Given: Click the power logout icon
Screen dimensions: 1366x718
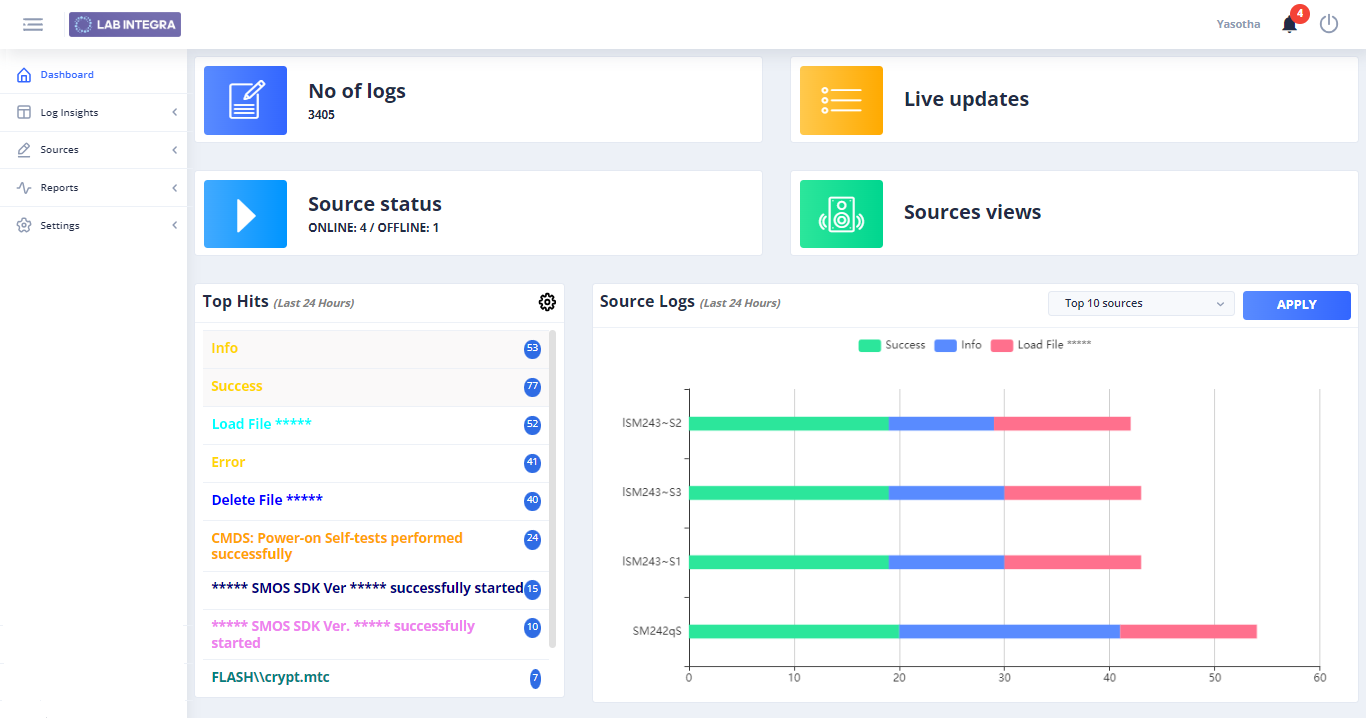Looking at the screenshot, I should click(1328, 24).
